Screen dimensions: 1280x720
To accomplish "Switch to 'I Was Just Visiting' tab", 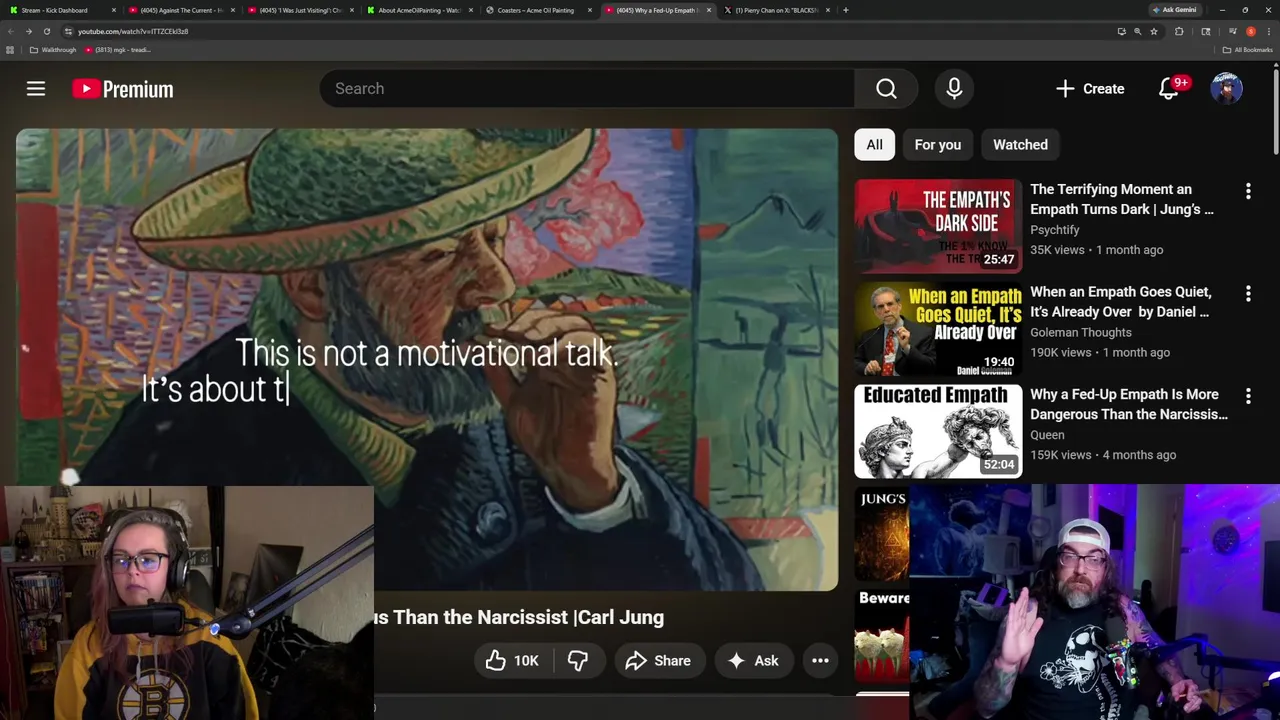I will 300,10.
